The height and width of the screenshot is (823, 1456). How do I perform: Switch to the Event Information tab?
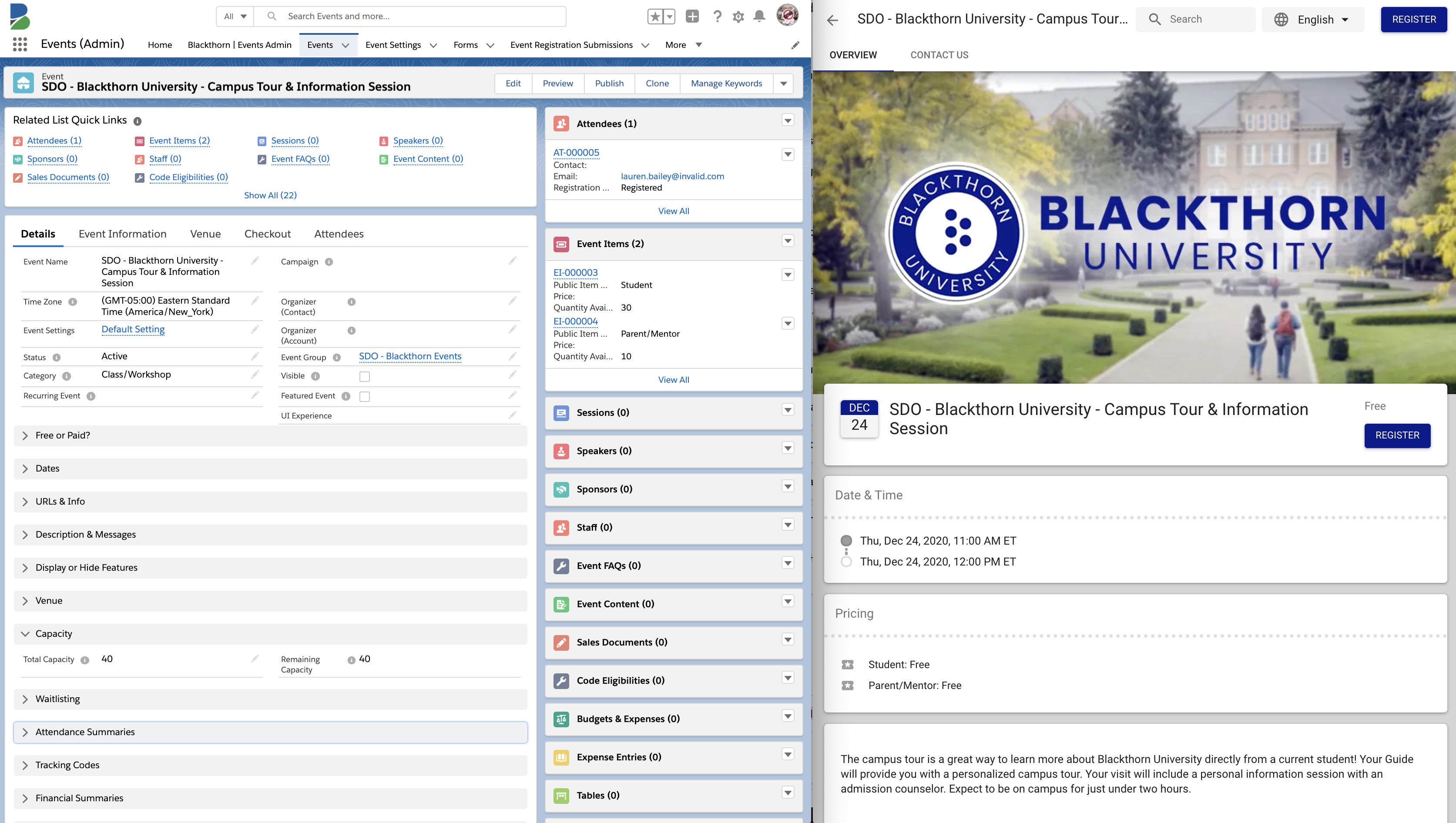(123, 234)
